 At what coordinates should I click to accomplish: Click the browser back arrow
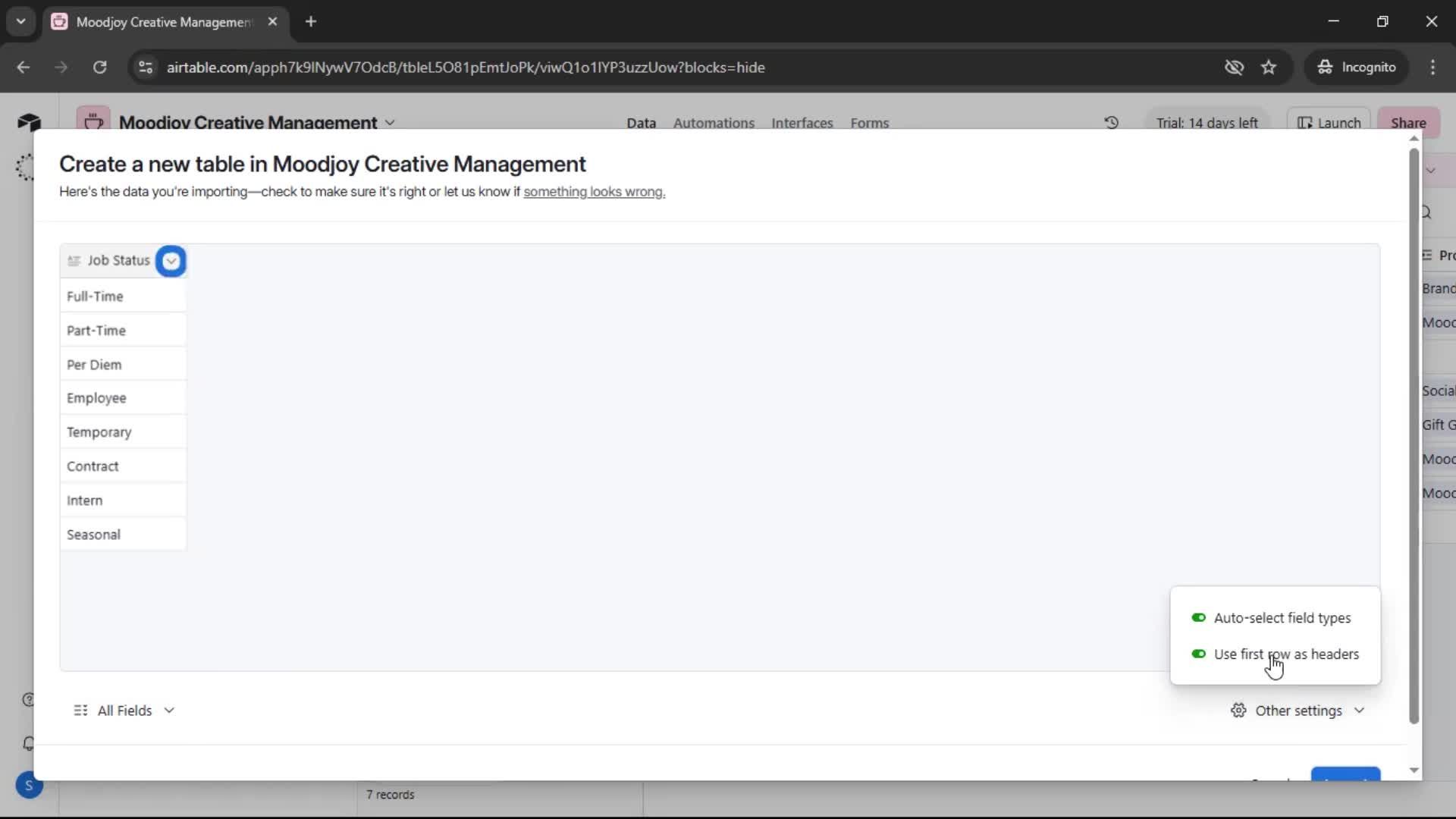(24, 67)
